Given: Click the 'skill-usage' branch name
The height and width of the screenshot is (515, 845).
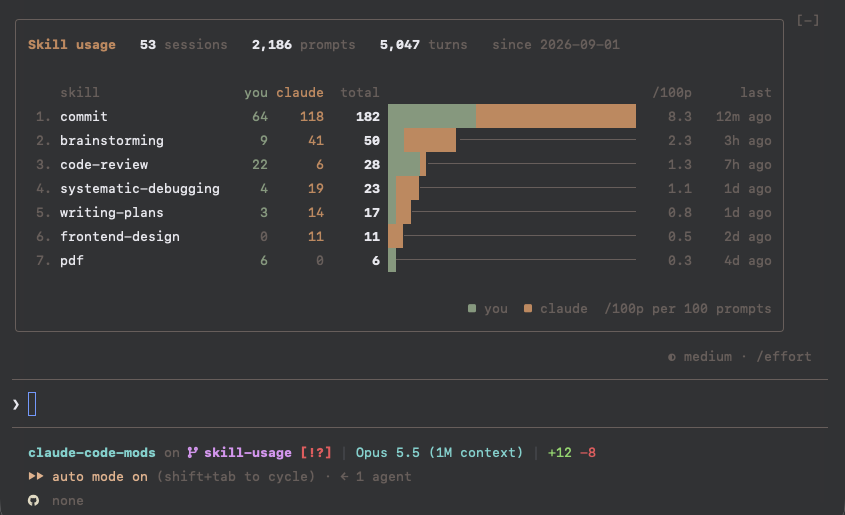Looking at the screenshot, I should (x=248, y=453).
